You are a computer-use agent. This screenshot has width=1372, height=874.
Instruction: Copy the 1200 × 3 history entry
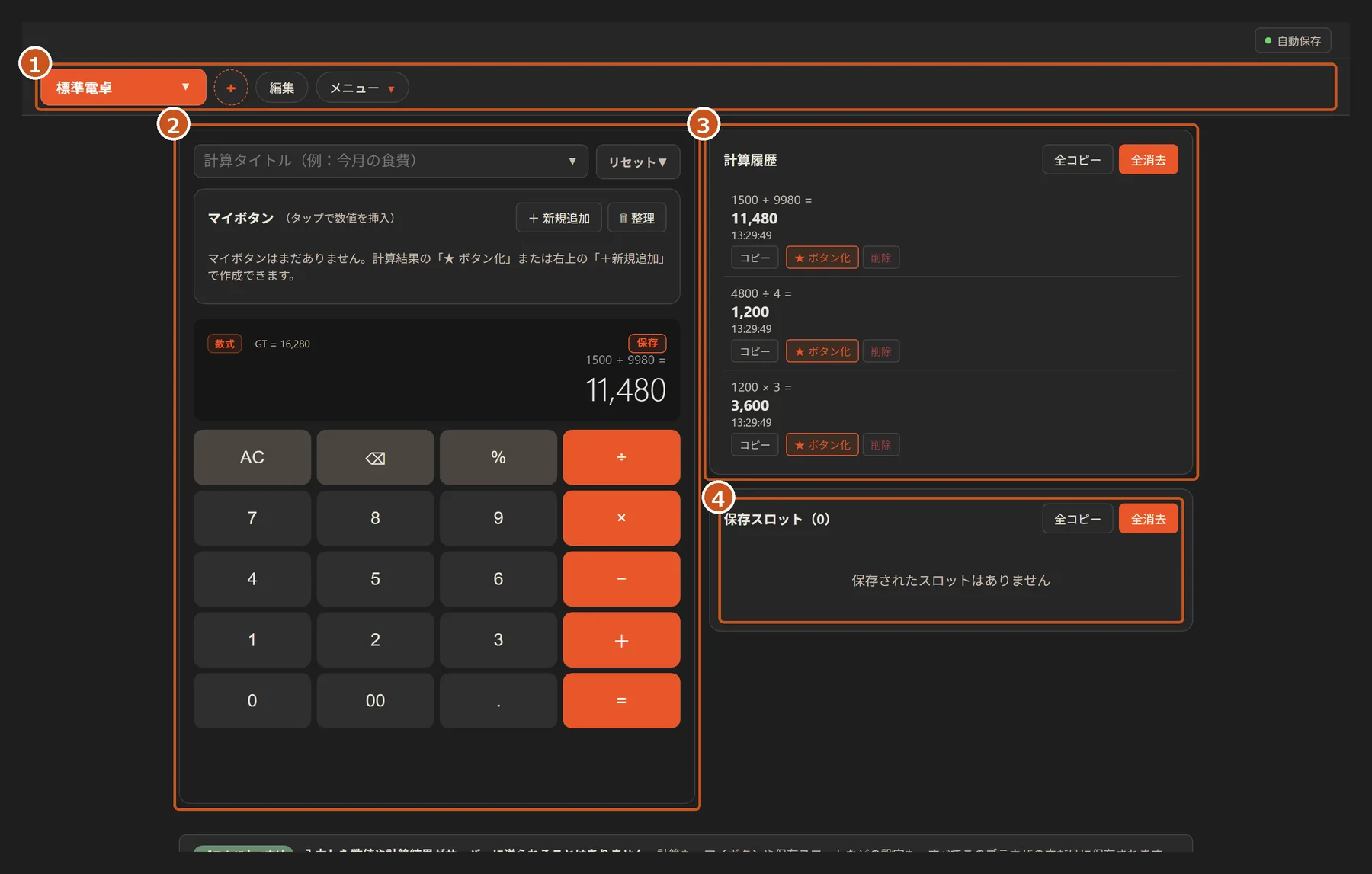[755, 445]
